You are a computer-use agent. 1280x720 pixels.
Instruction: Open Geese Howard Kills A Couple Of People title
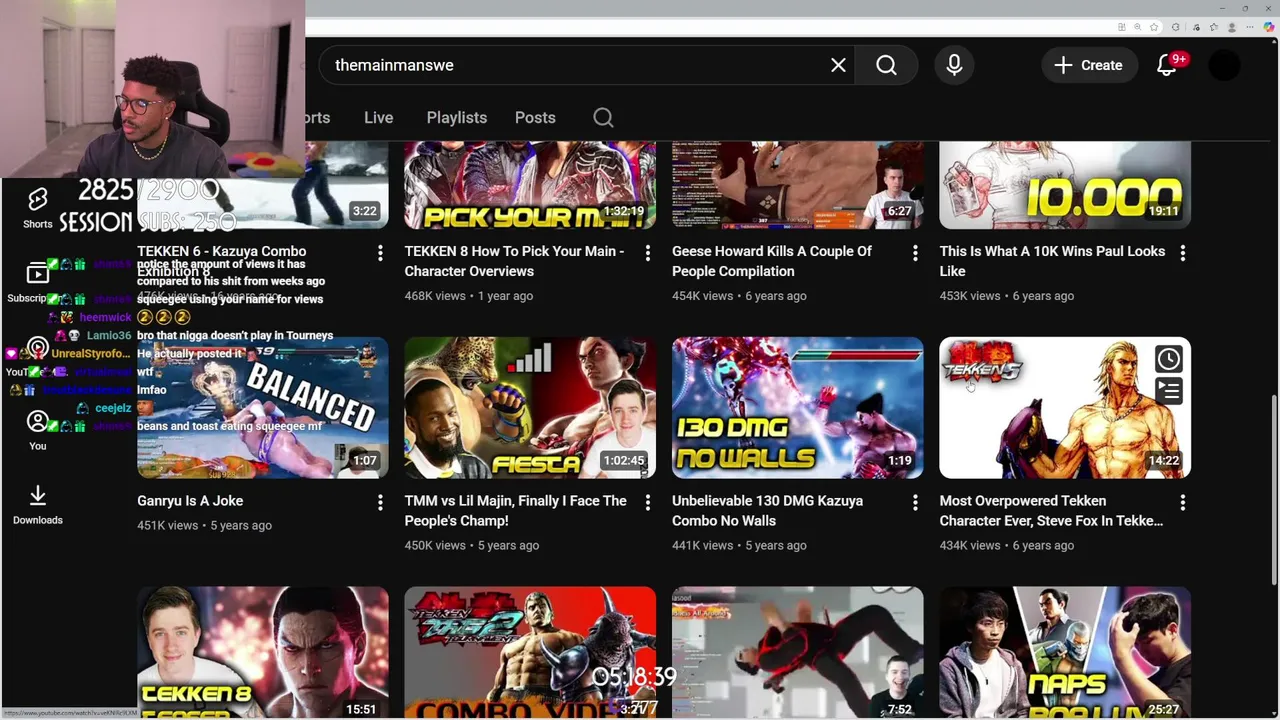[772, 261]
